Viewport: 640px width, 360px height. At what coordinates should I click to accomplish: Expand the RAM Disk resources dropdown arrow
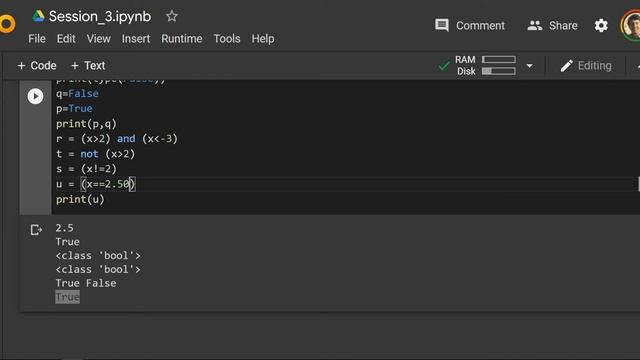click(529, 66)
